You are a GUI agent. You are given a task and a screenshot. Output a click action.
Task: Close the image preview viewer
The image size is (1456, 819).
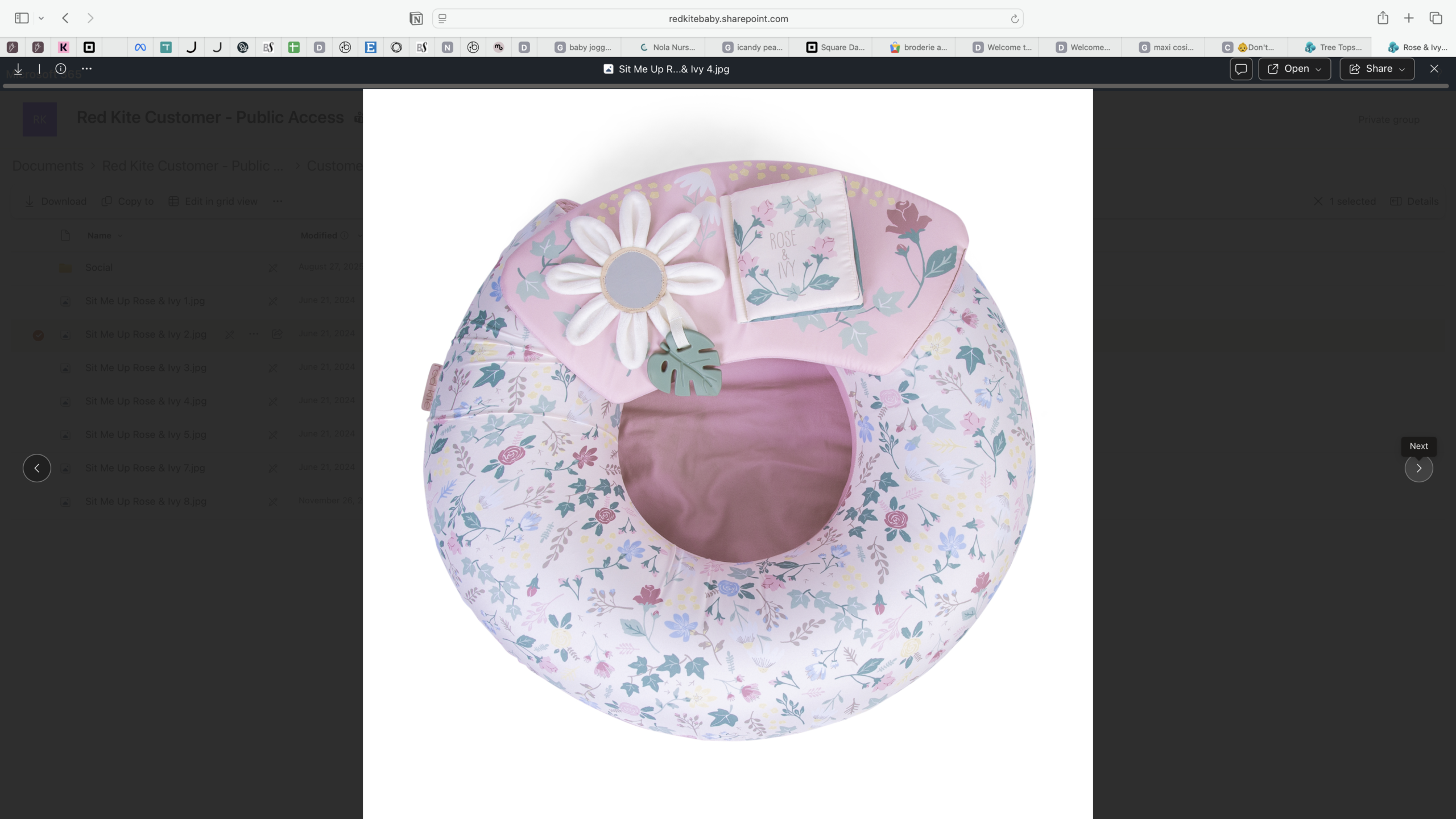click(1434, 69)
